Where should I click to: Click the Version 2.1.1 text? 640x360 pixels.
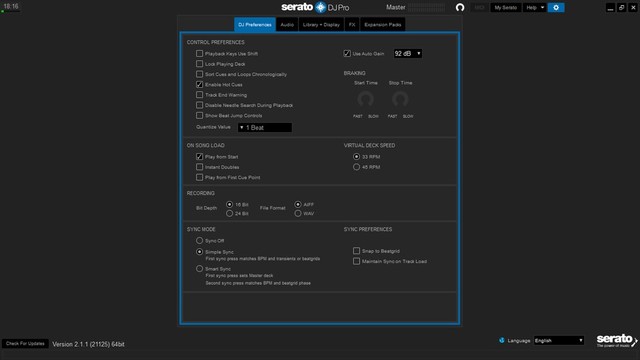click(x=88, y=344)
